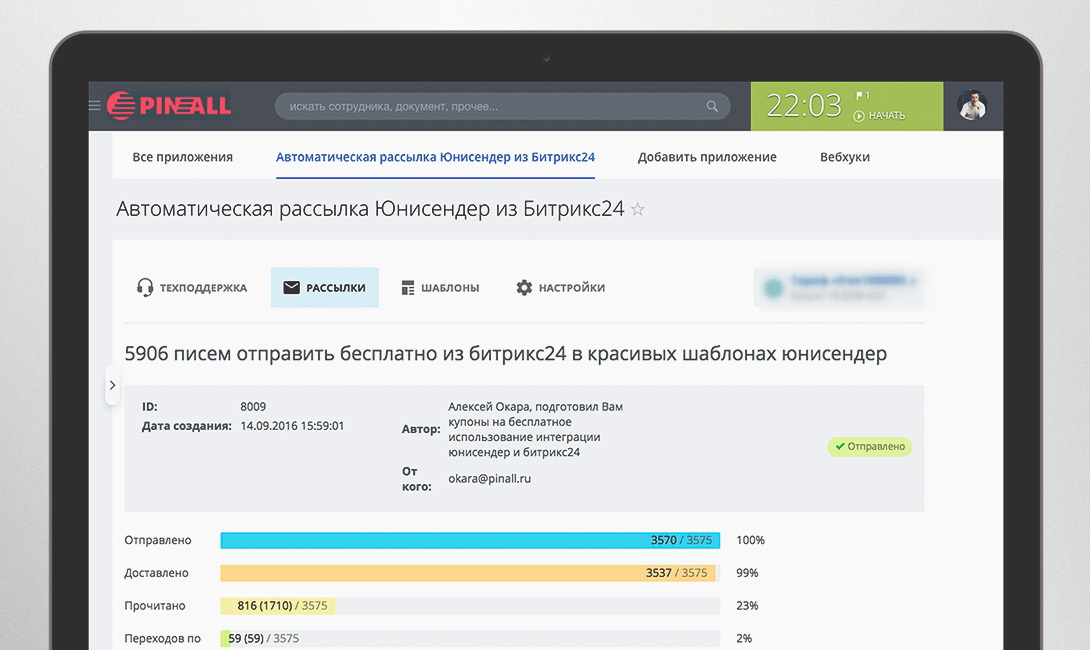Open the Добавить приложение tab
The height and width of the screenshot is (650, 1090).
pos(707,157)
